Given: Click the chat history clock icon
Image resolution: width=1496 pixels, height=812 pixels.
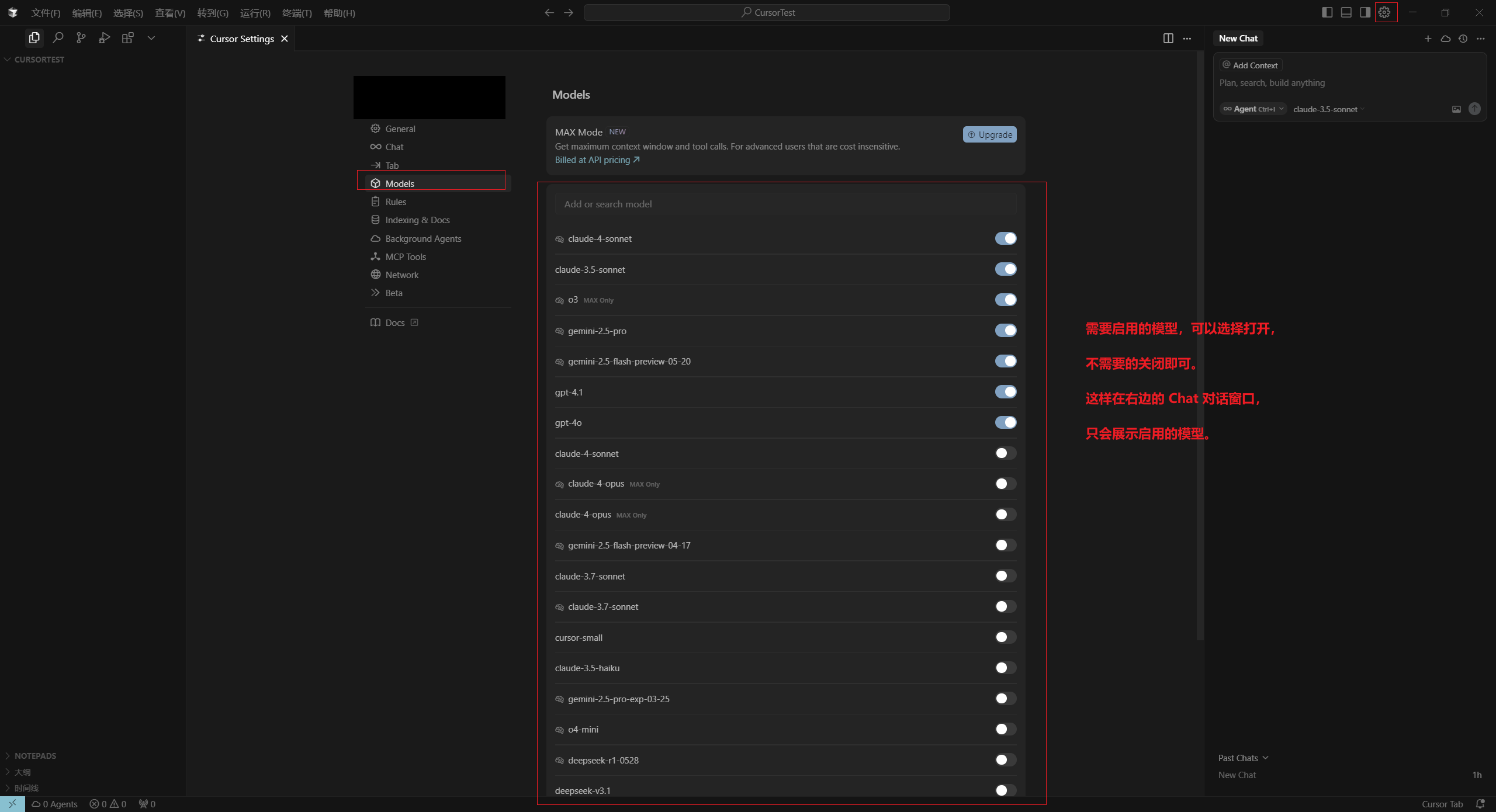Looking at the screenshot, I should pyautogui.click(x=1463, y=39).
